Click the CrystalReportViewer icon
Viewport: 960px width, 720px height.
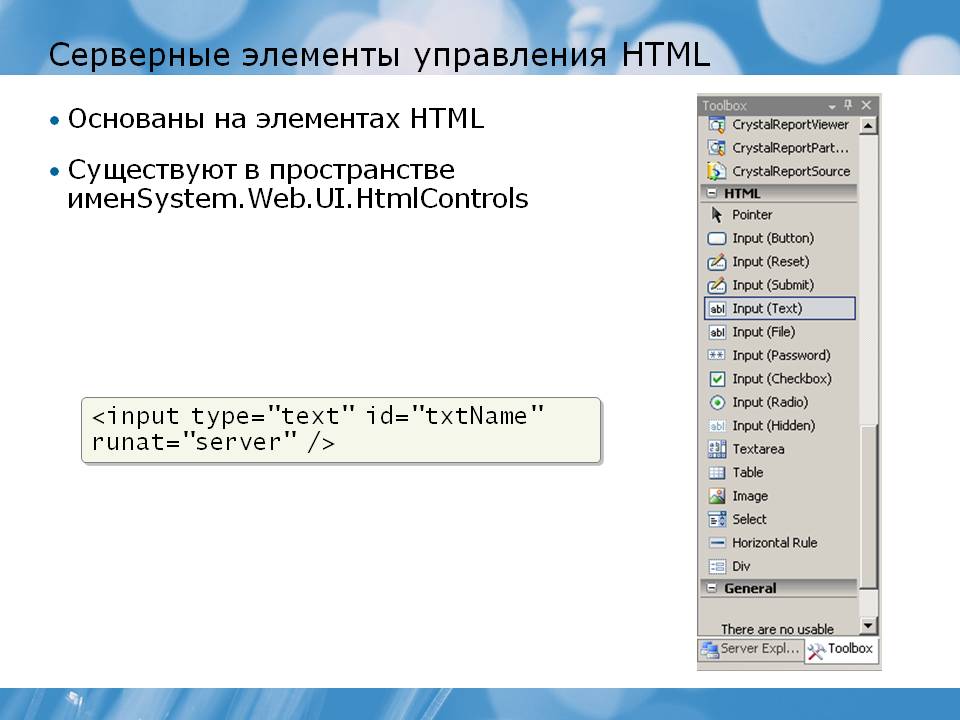716,125
